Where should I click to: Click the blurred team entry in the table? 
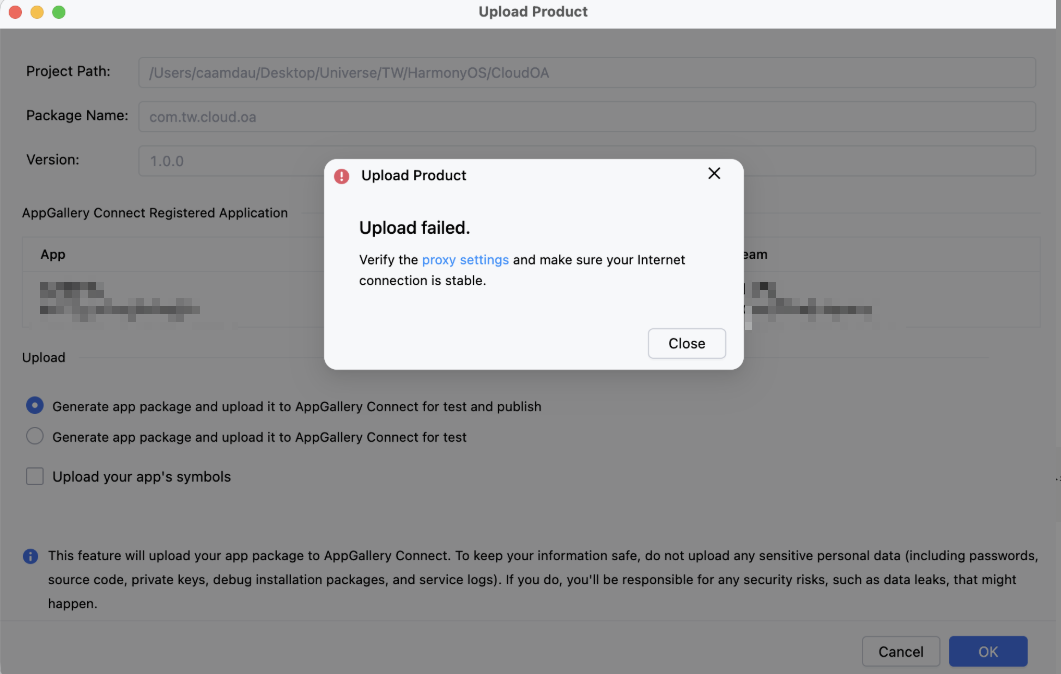808,301
